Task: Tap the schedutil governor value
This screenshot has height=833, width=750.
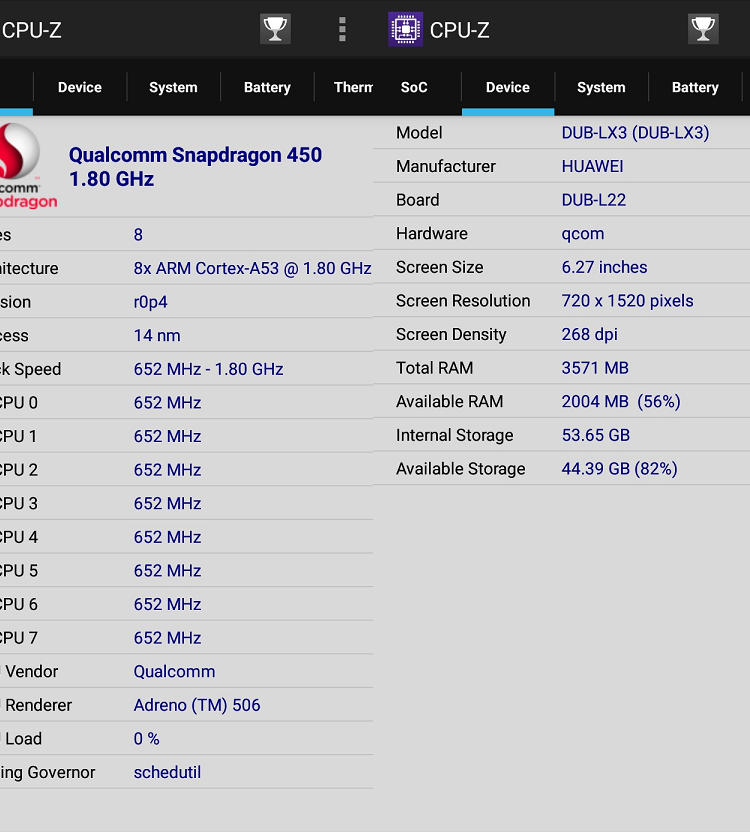Action: pyautogui.click(x=167, y=773)
